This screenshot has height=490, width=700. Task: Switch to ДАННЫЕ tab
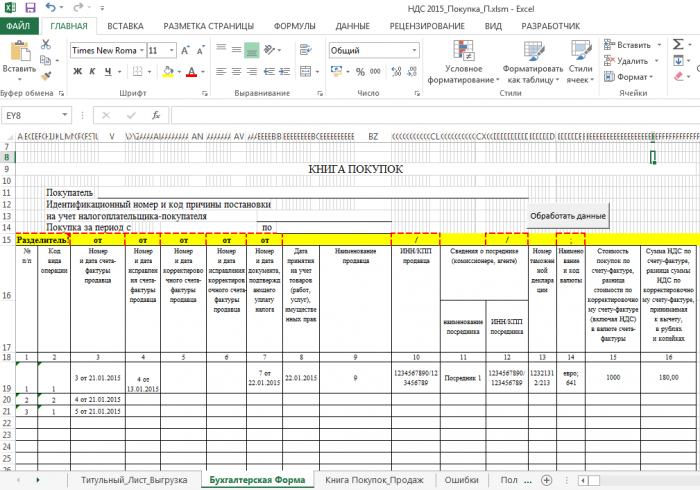353,26
